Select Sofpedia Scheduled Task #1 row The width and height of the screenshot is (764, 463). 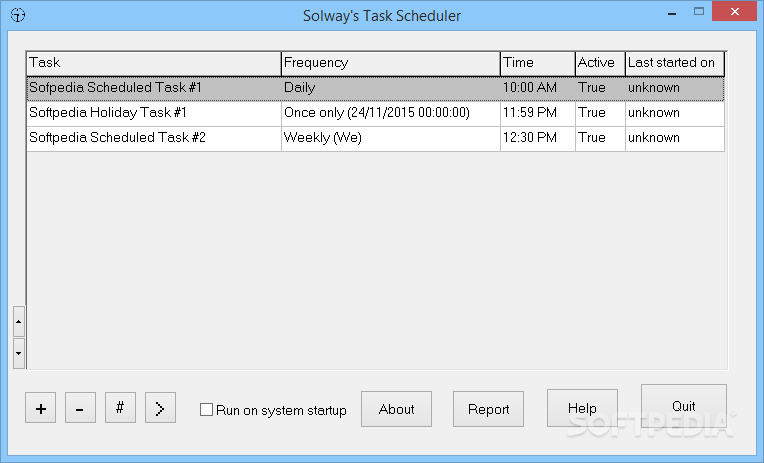376,88
